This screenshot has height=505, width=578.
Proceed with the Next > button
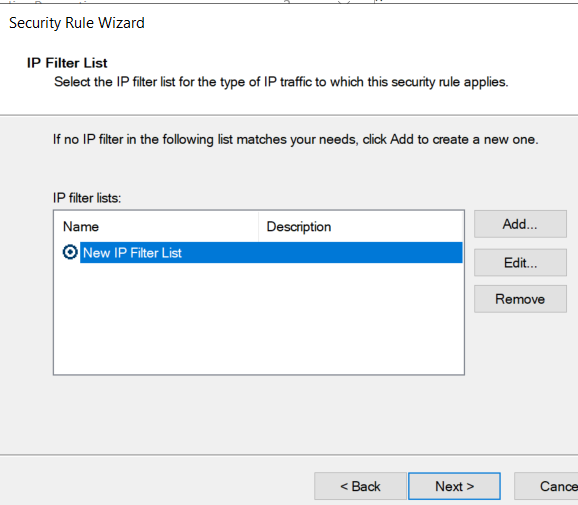tap(454, 486)
